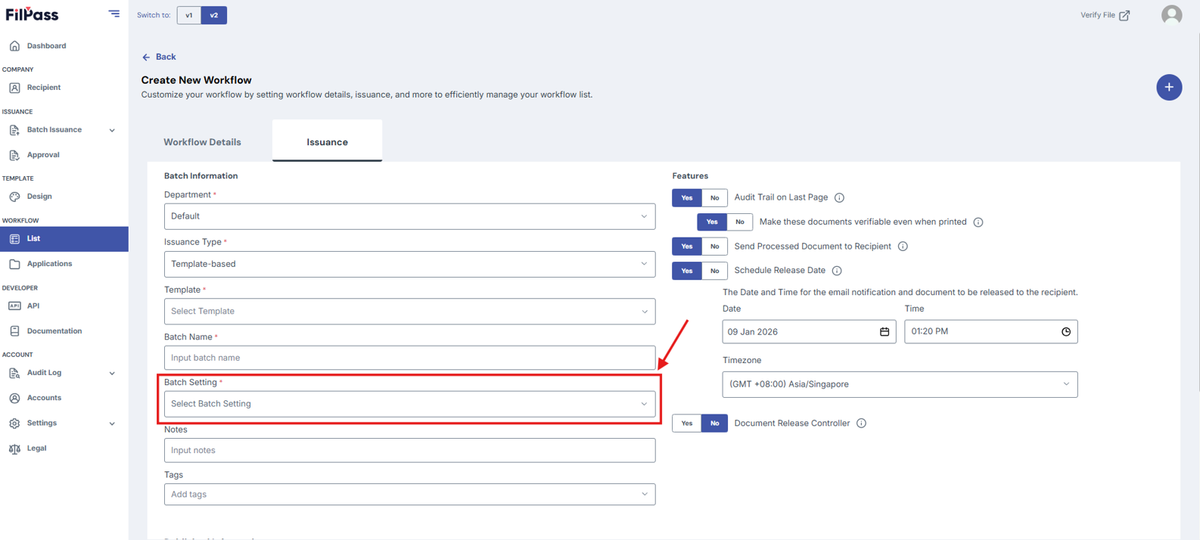1200x540 pixels.
Task: Open the user profile avatar
Action: (x=1172, y=15)
